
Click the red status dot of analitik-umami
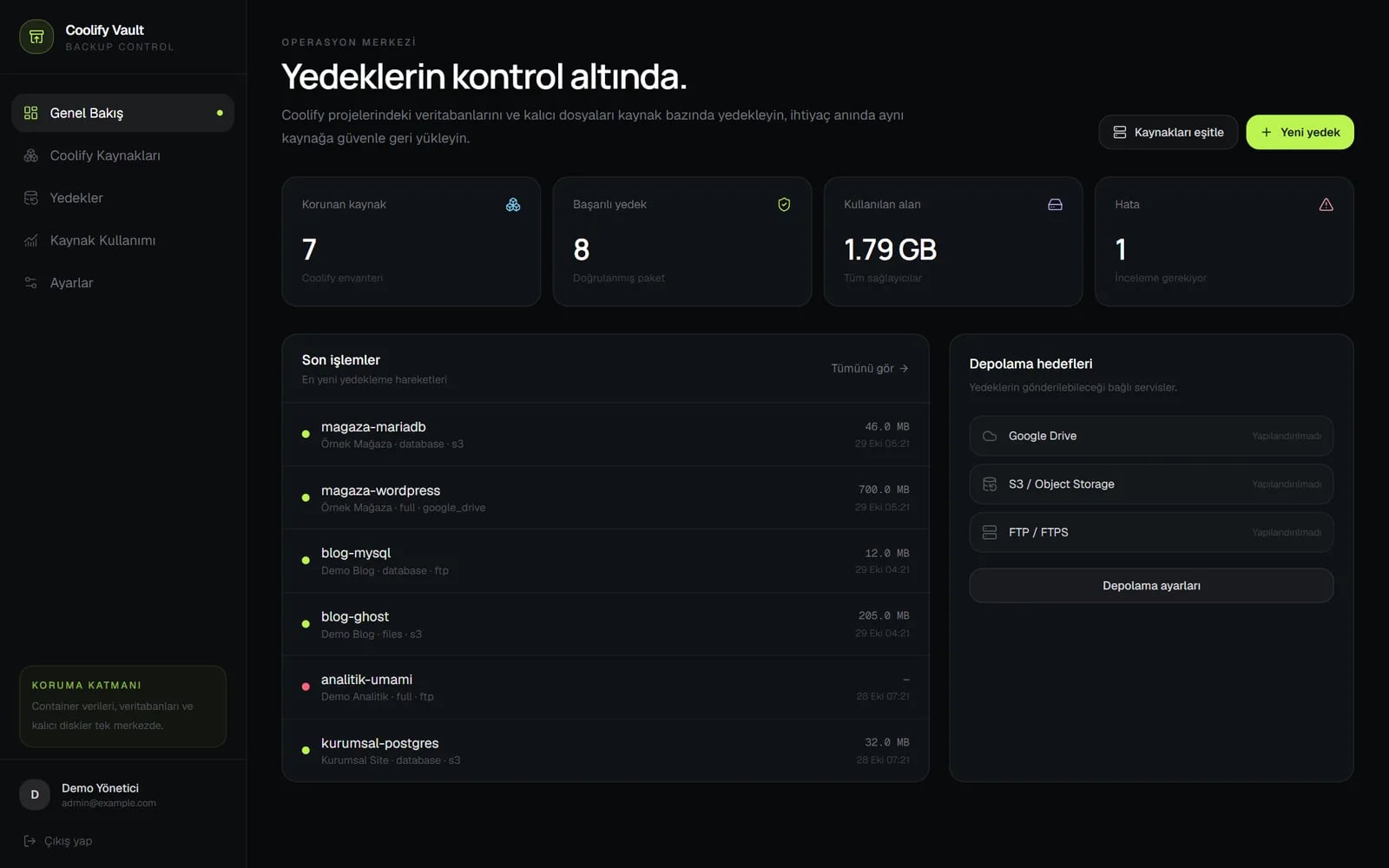tap(306, 687)
